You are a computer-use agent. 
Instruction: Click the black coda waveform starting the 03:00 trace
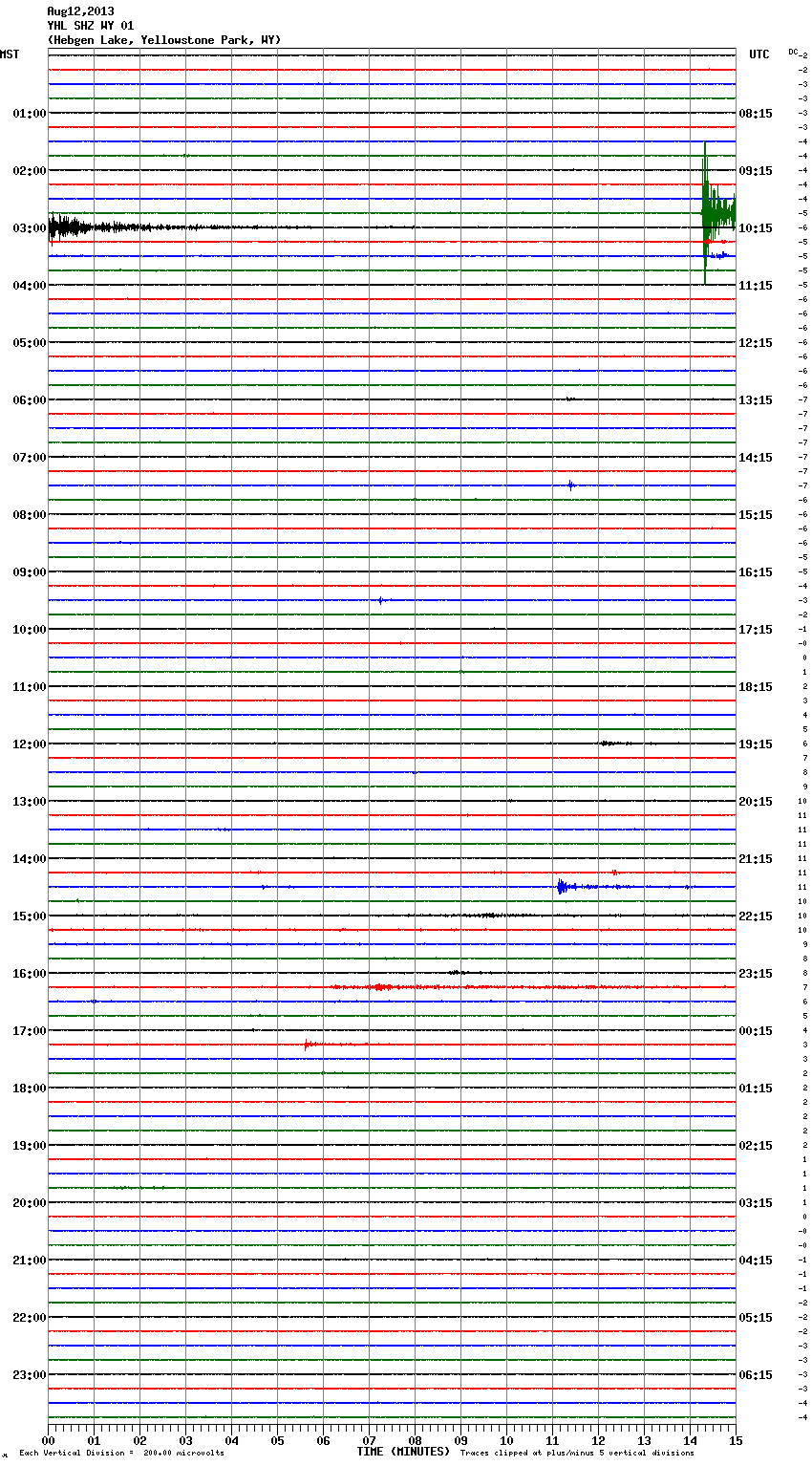pyautogui.click(x=115, y=227)
